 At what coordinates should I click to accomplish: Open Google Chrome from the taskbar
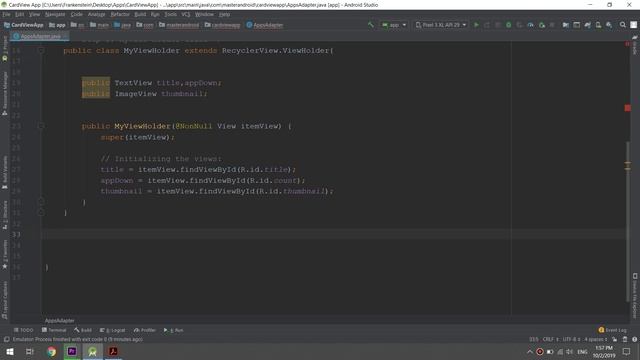(51, 351)
